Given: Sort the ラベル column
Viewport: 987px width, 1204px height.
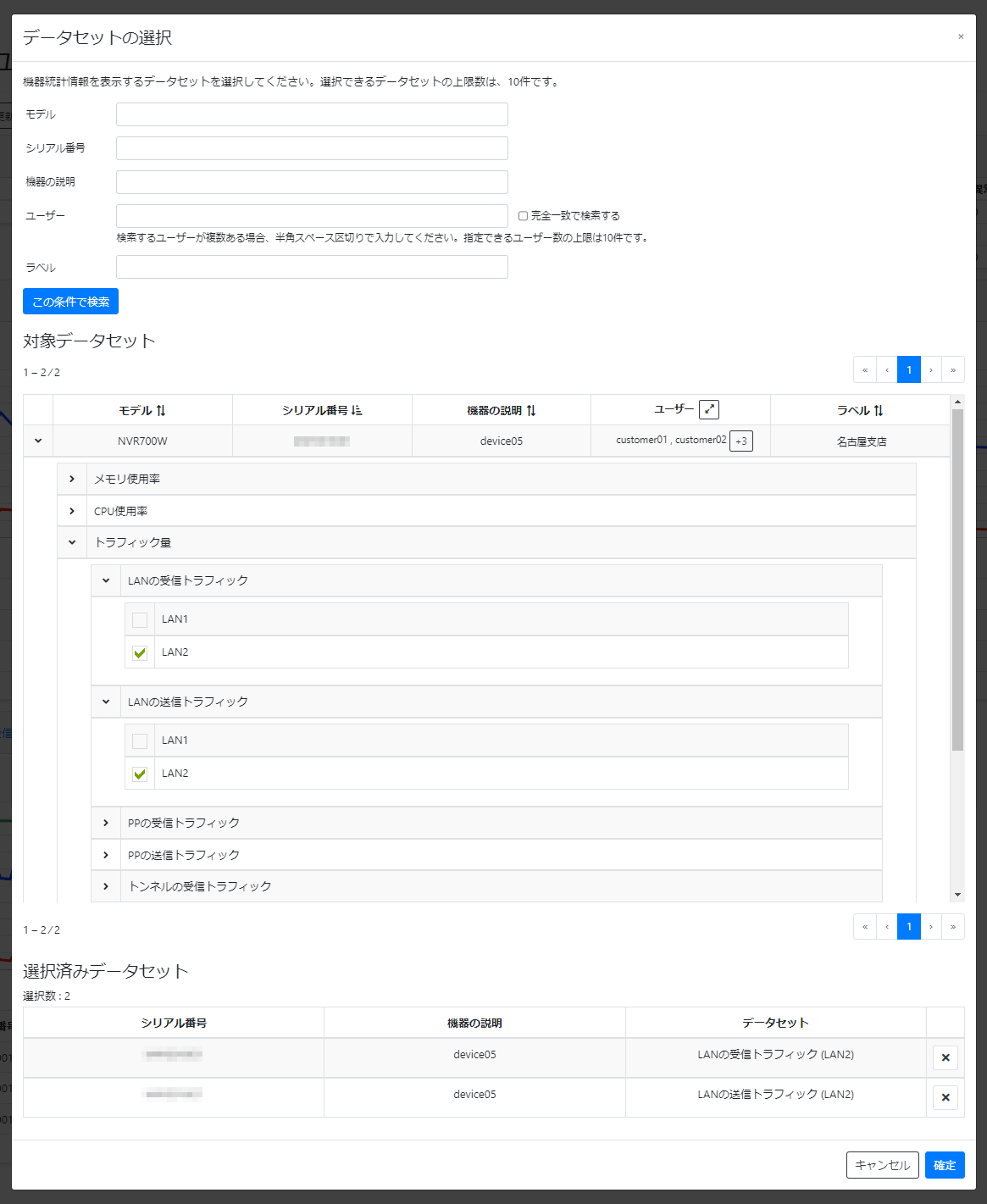Looking at the screenshot, I should coord(879,409).
